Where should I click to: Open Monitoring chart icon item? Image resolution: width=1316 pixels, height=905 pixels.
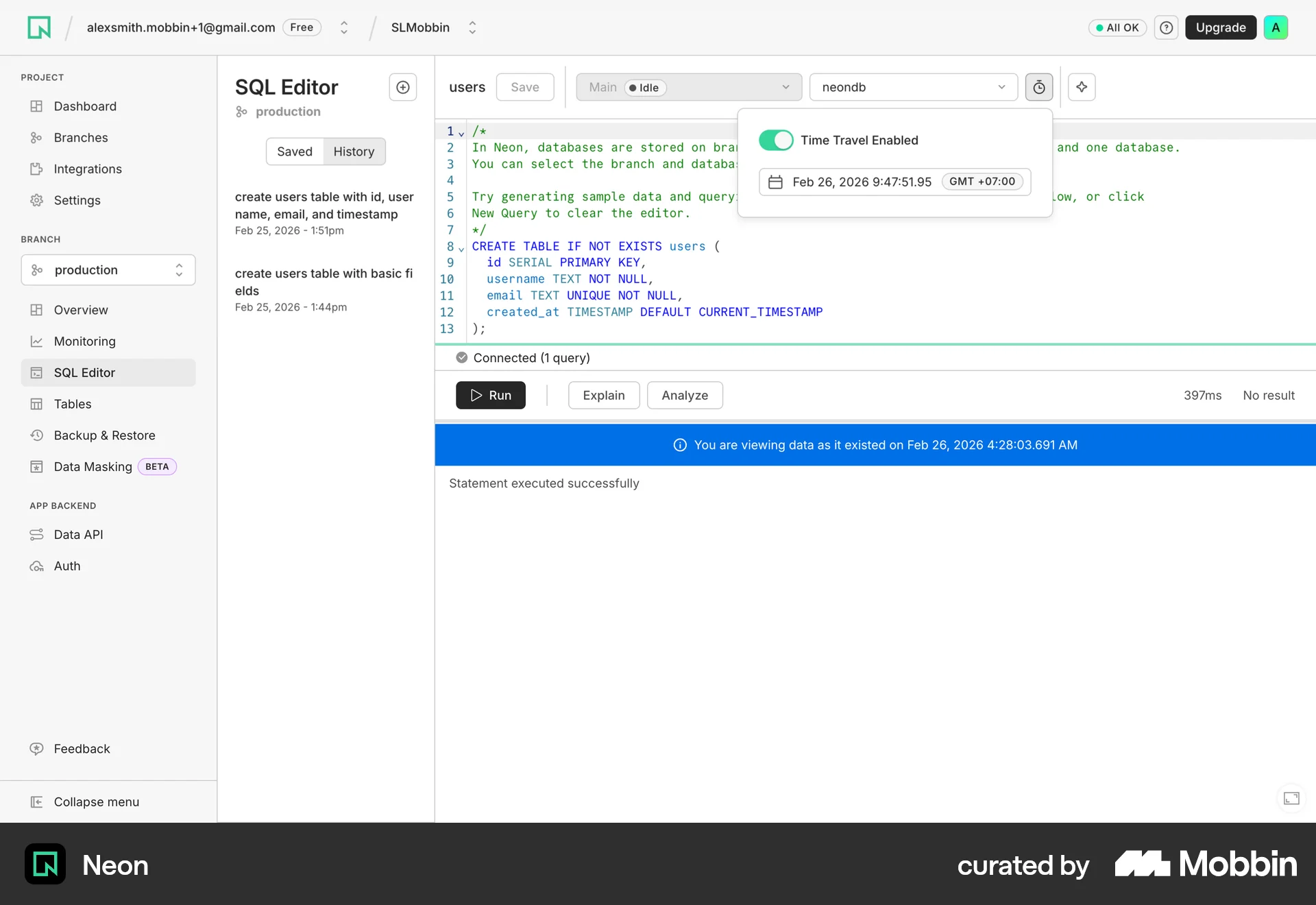pyautogui.click(x=36, y=341)
